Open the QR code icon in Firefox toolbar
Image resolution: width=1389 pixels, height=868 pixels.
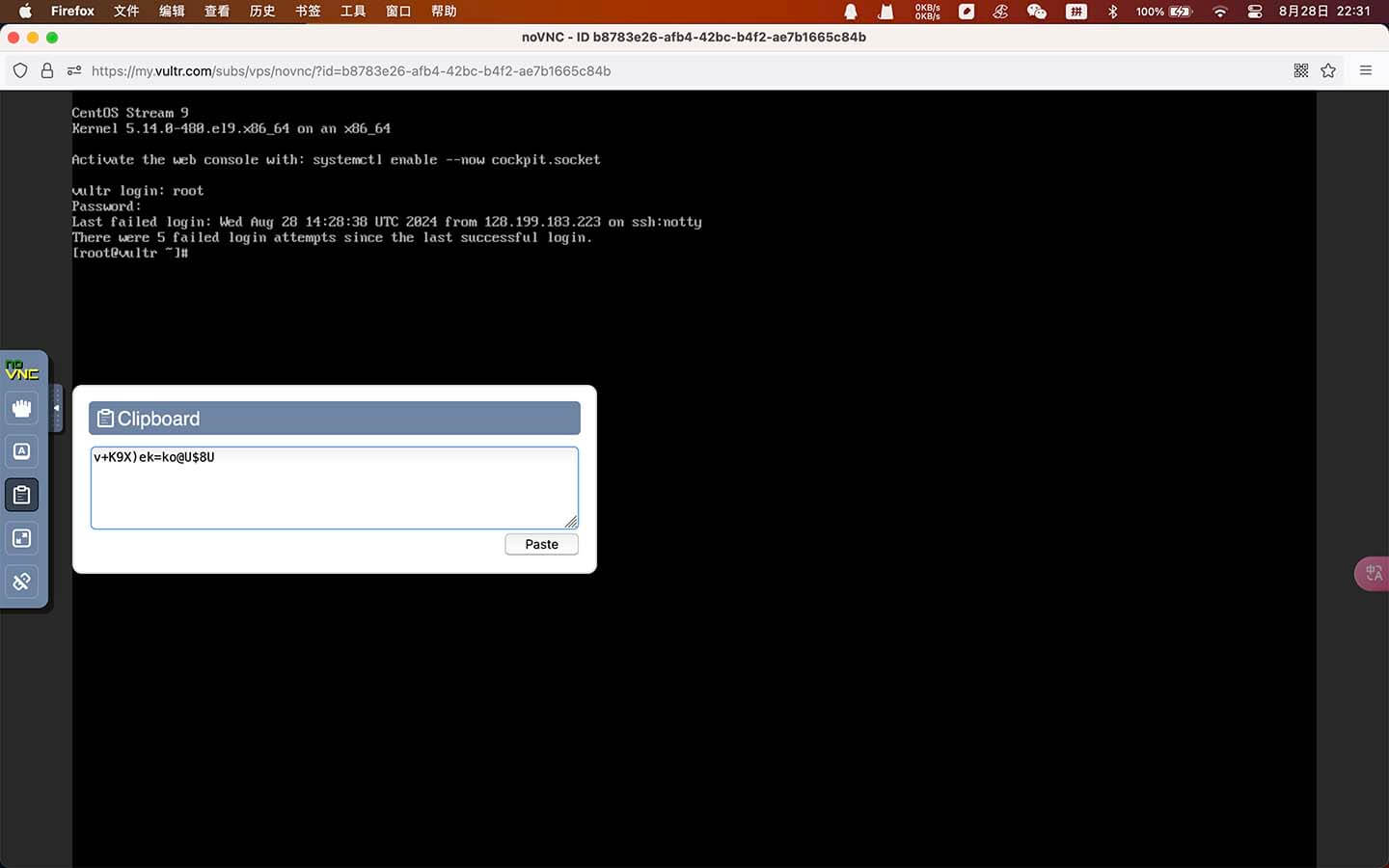[x=1301, y=70]
